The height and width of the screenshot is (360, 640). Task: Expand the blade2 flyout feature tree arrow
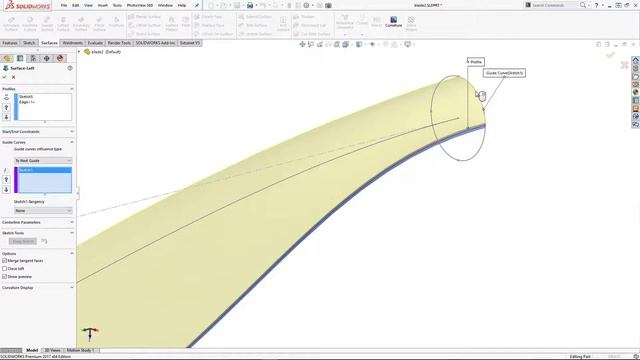point(79,52)
